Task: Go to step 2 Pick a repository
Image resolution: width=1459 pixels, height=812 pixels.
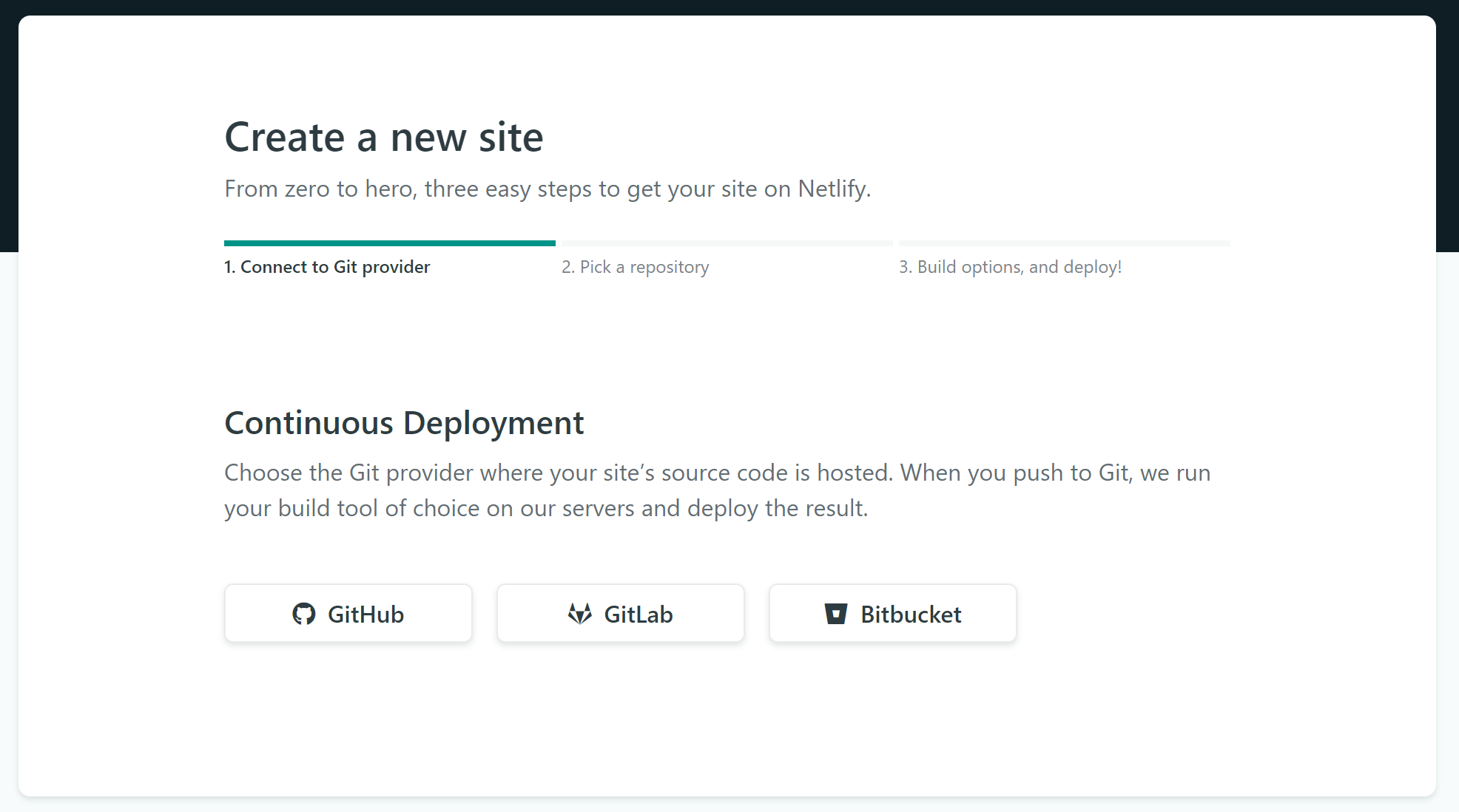Action: pyautogui.click(x=636, y=267)
